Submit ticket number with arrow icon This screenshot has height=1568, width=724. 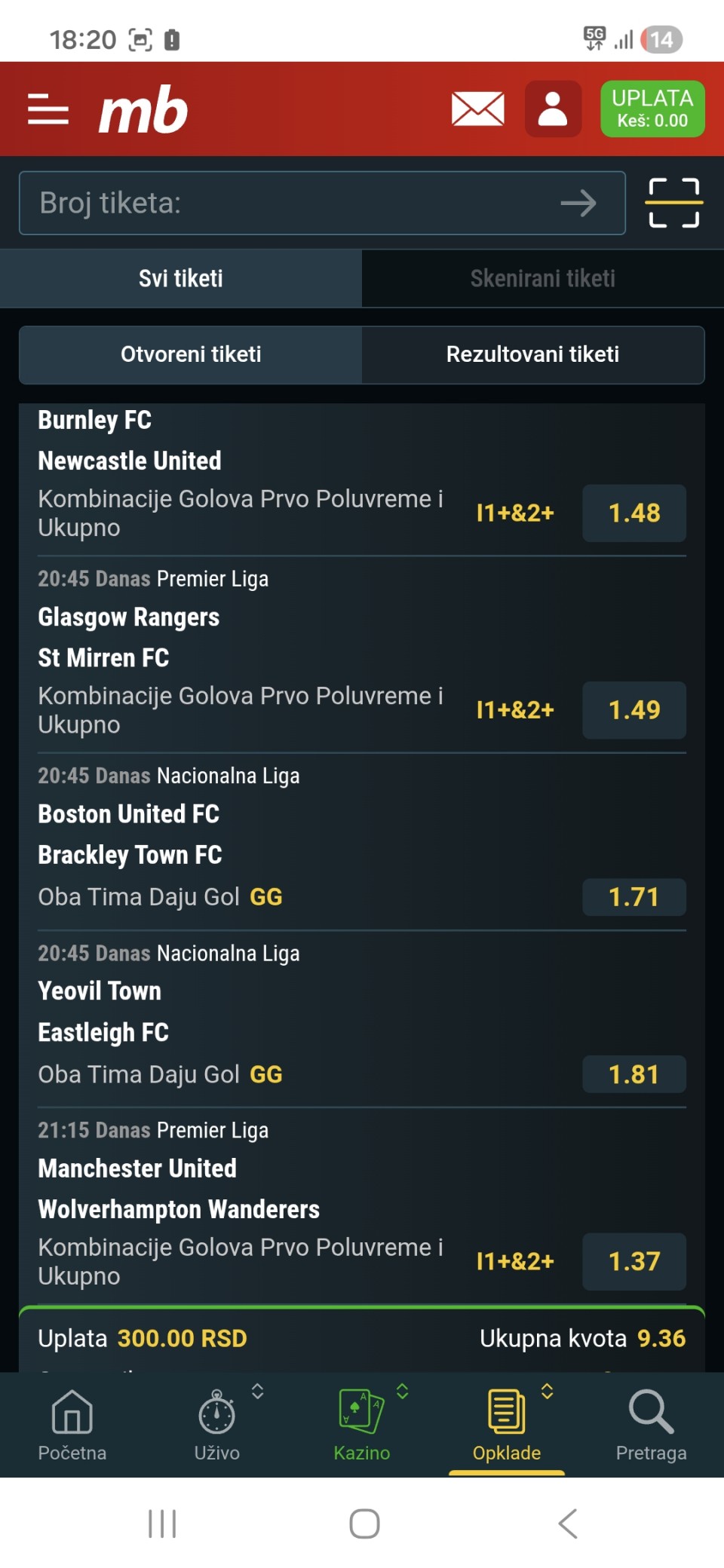click(x=578, y=203)
